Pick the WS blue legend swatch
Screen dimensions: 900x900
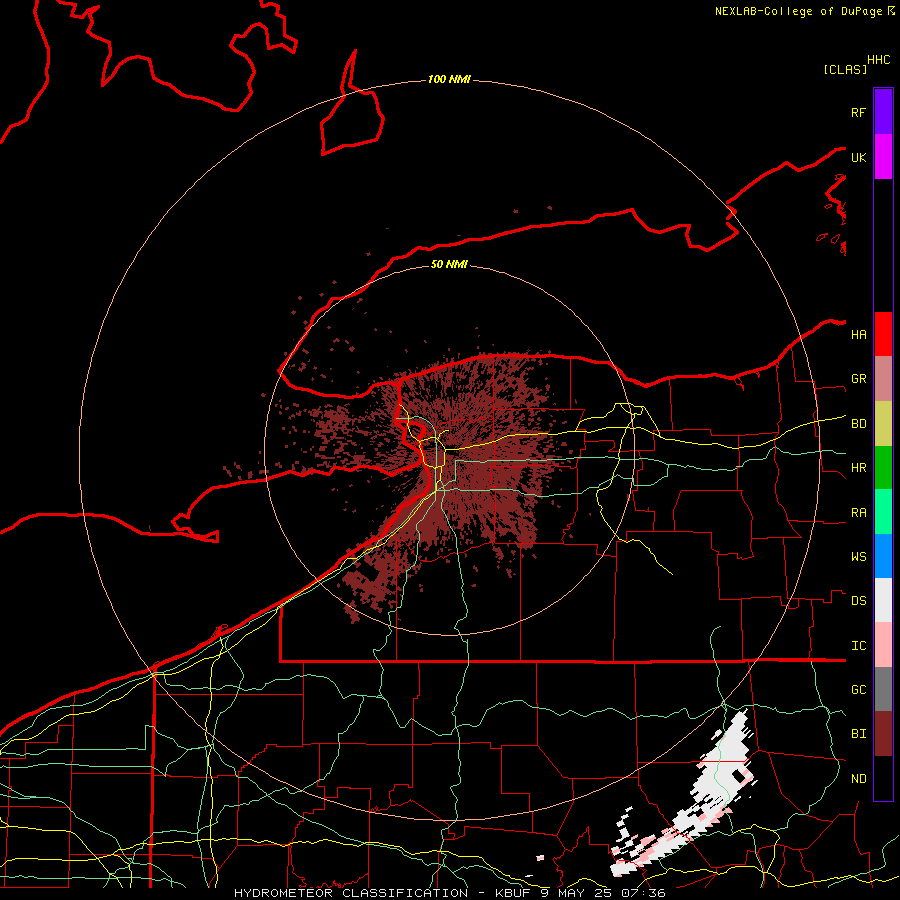click(883, 556)
